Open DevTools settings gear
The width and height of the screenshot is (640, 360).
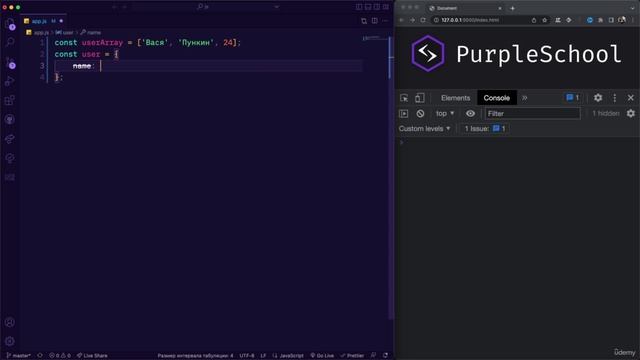click(x=598, y=98)
